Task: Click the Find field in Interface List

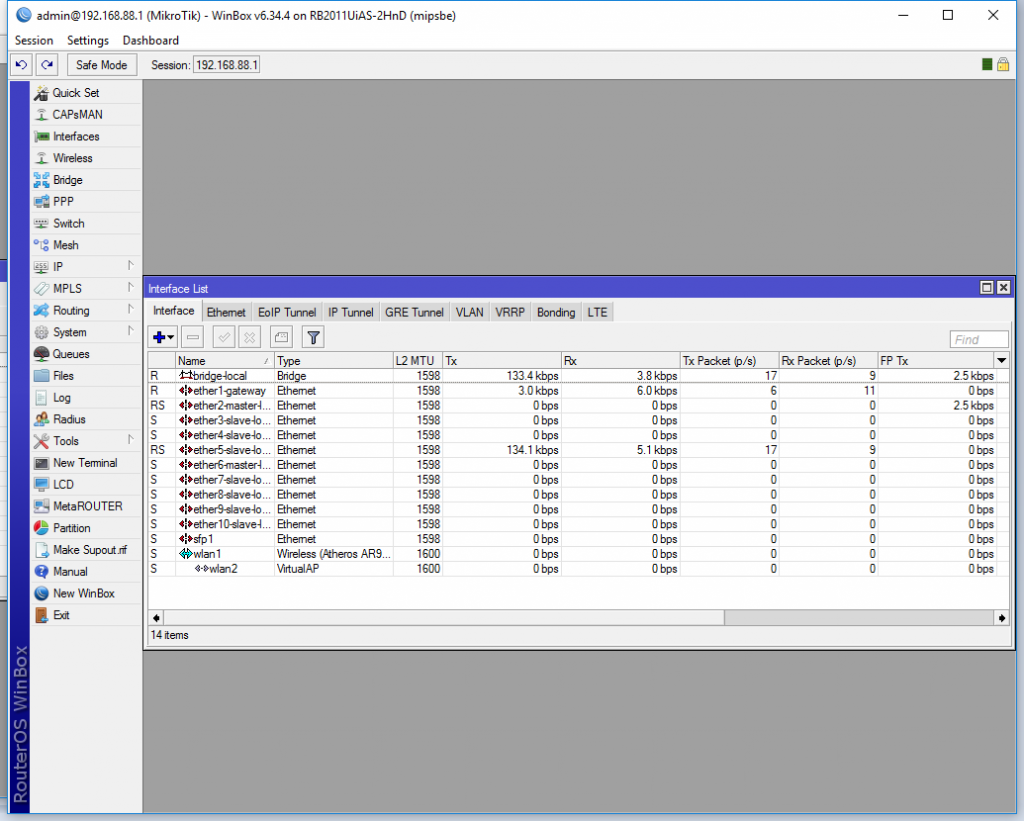Action: [x=978, y=338]
